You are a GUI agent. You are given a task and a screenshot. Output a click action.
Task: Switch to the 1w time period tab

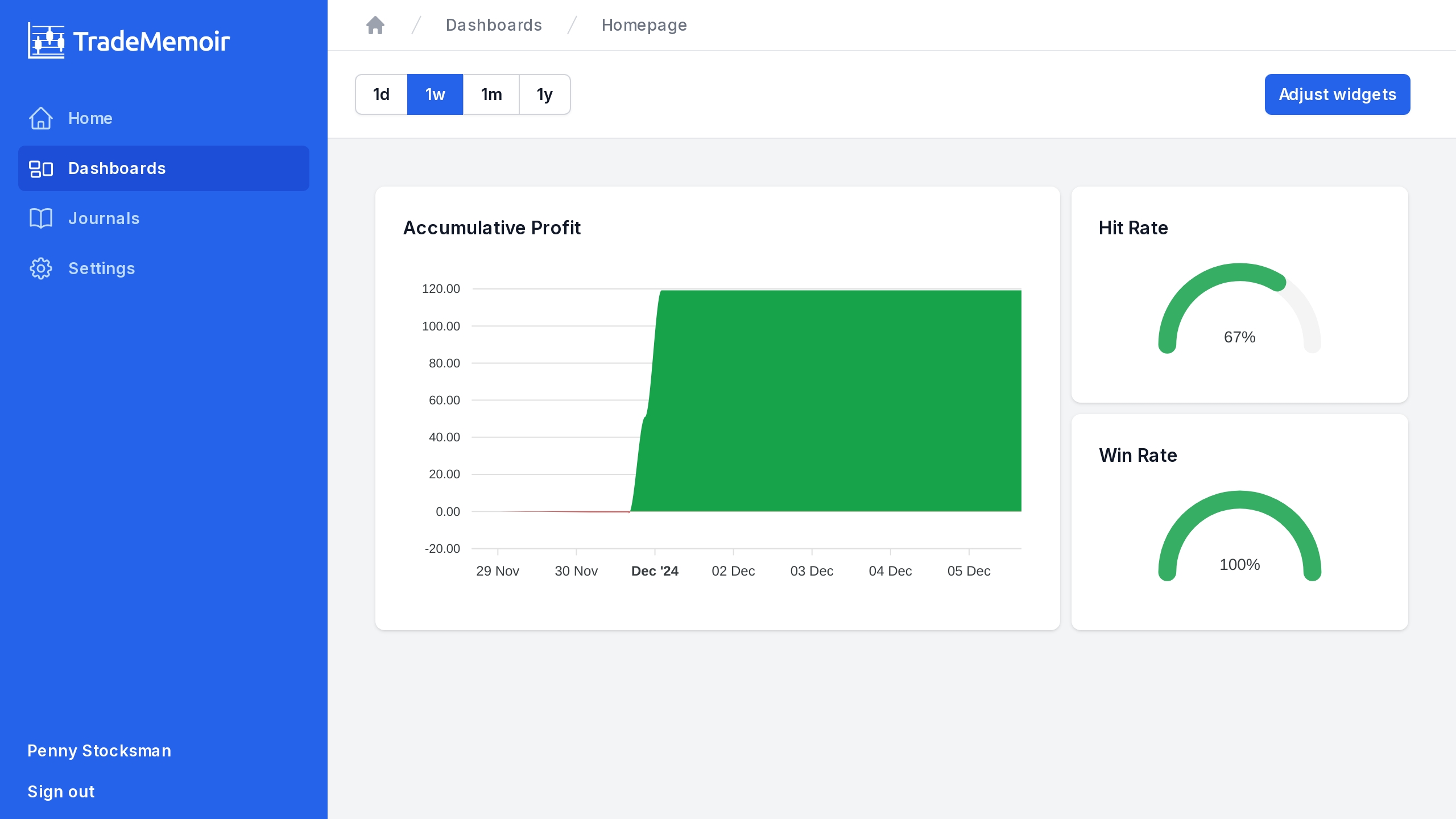pos(435,94)
